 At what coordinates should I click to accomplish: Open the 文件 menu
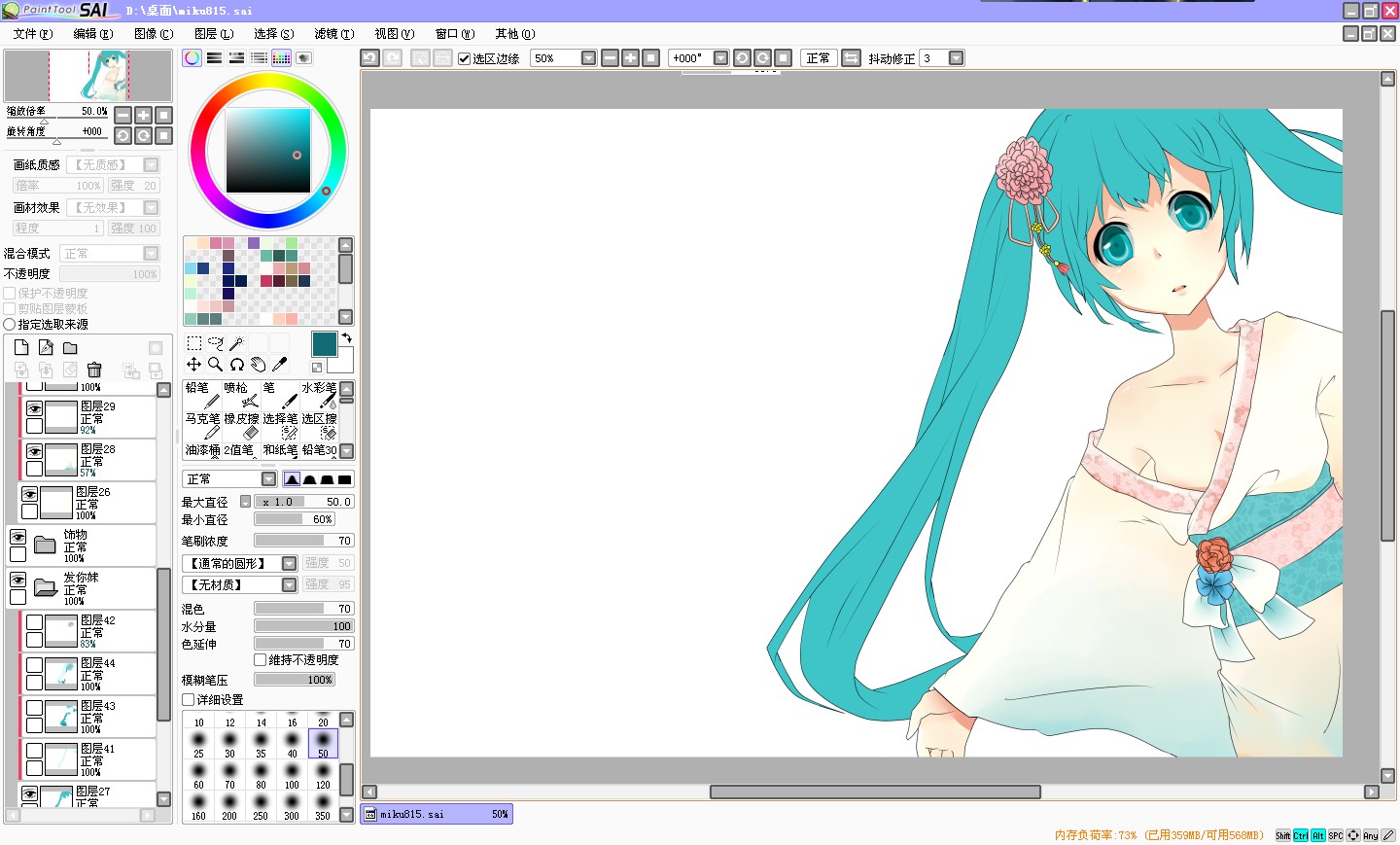point(33,33)
